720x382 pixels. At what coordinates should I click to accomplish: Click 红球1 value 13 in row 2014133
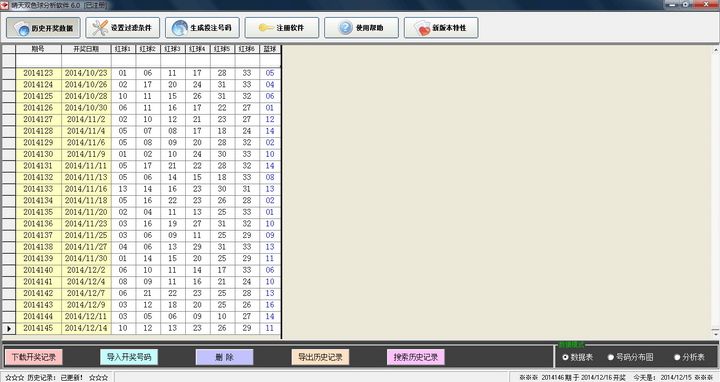tap(123, 189)
